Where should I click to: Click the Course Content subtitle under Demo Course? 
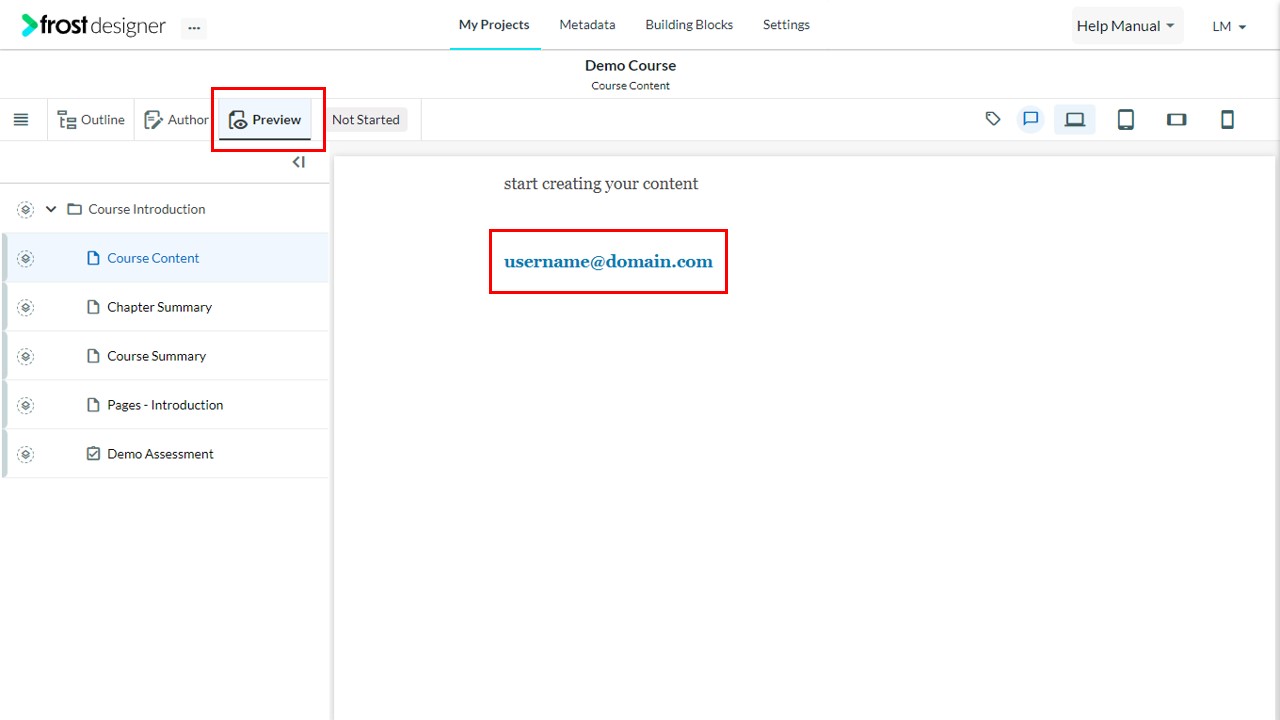click(630, 86)
